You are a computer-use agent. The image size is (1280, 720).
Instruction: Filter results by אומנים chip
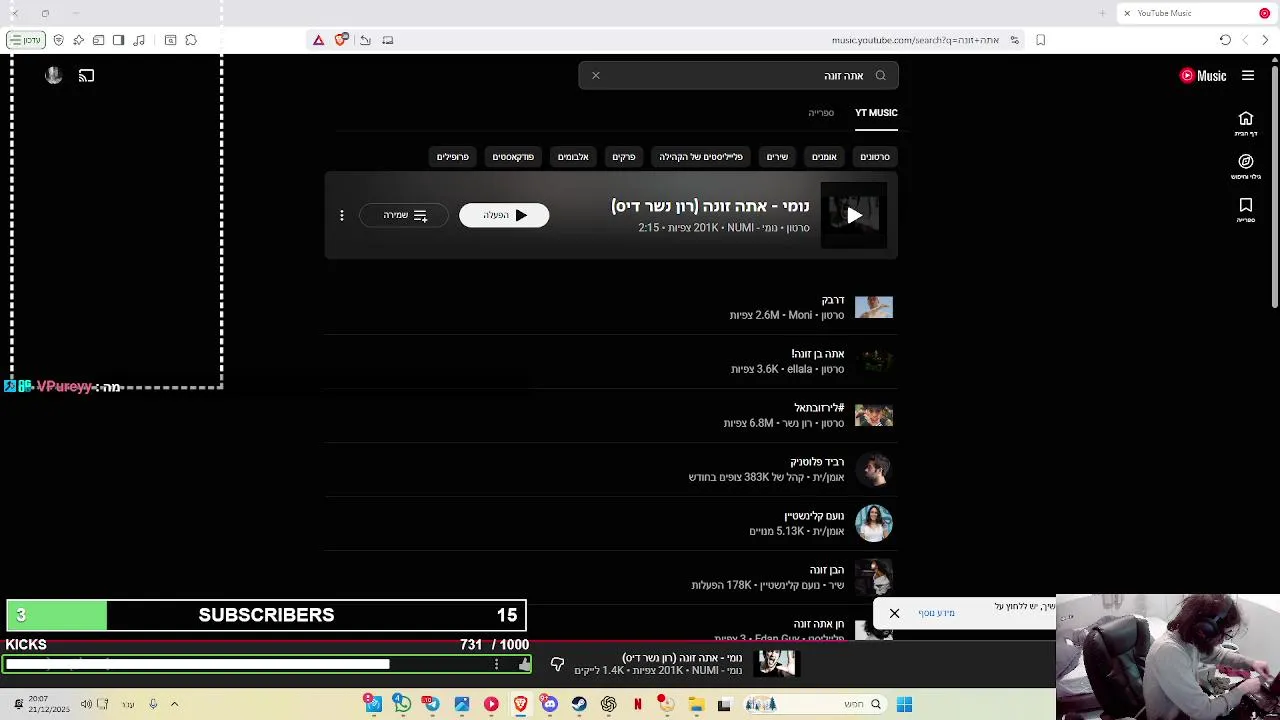[x=824, y=157]
